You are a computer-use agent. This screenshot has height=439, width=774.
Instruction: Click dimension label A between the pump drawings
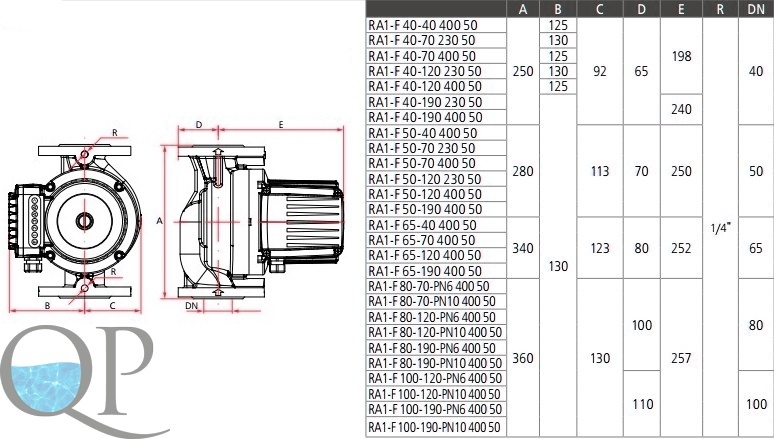pyautogui.click(x=160, y=219)
